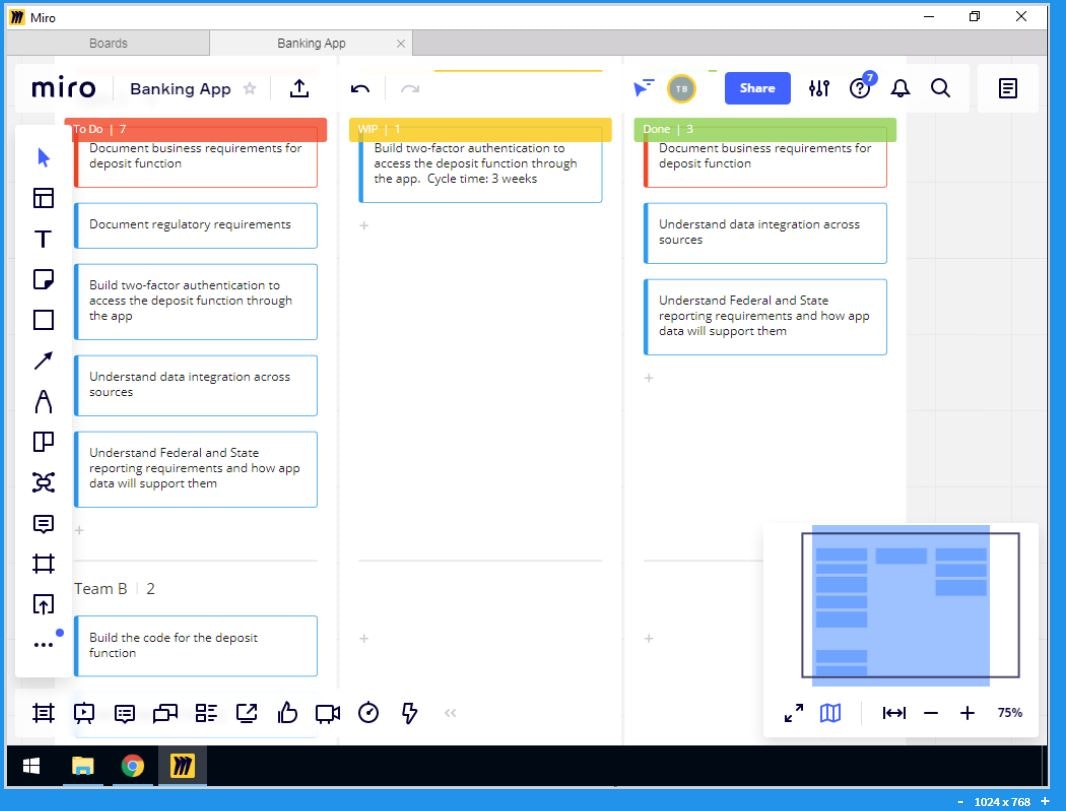Start video chat with camera icon
The height and width of the screenshot is (811, 1066).
(328, 713)
